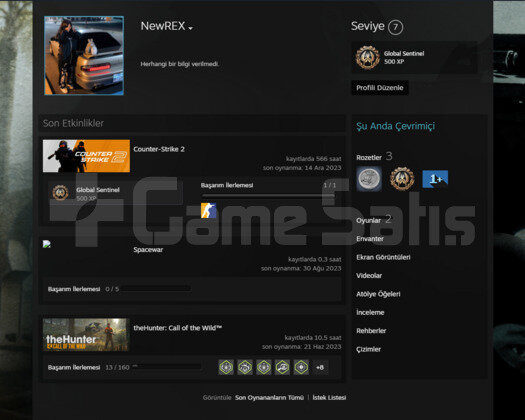Click 'Şu Anda Çevrimiçi' status text

coord(395,126)
